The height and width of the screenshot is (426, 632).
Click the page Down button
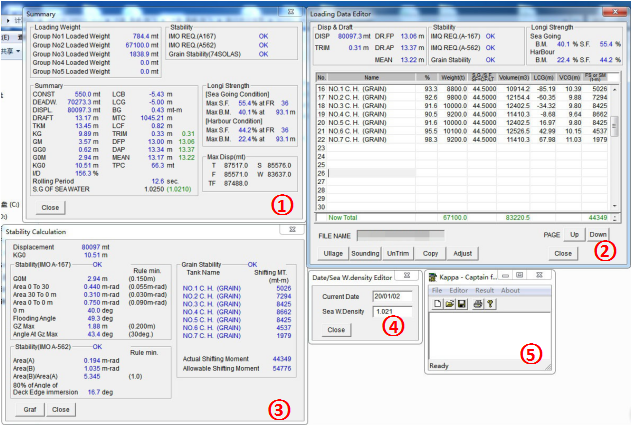tap(598, 235)
